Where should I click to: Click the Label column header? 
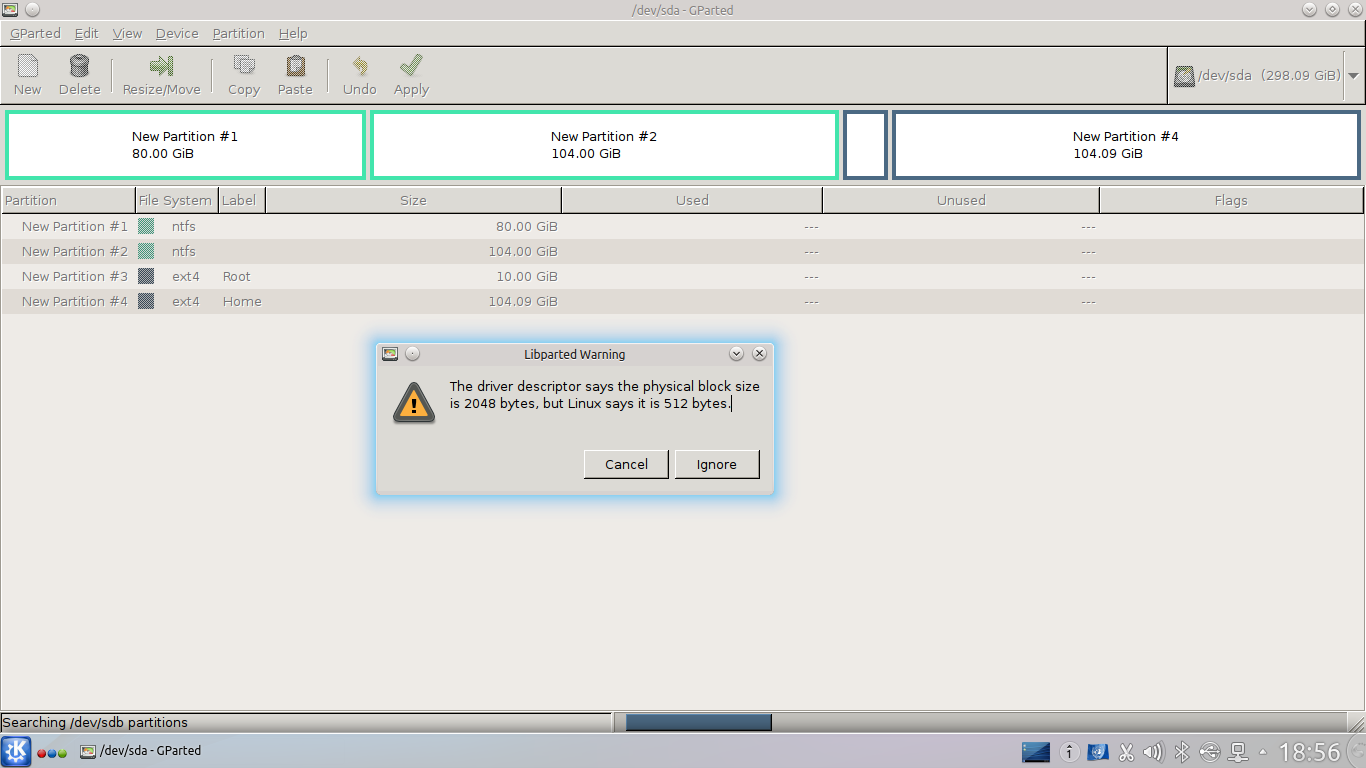coord(241,200)
